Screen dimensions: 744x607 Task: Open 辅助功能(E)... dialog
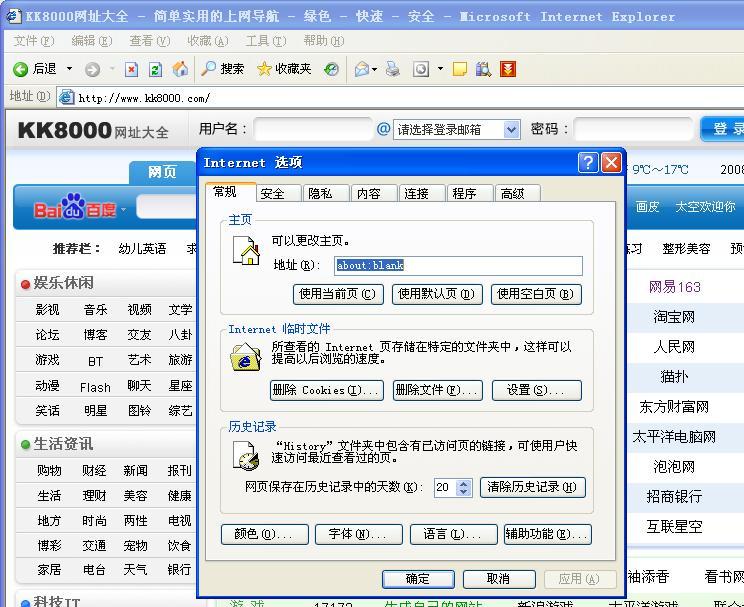click(548, 534)
